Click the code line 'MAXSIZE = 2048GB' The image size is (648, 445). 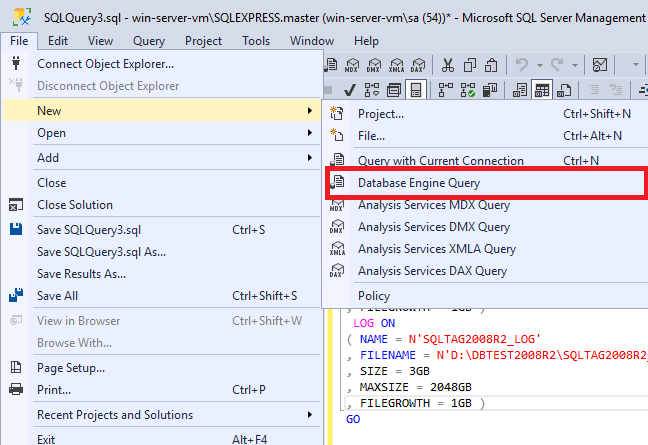[x=415, y=387]
